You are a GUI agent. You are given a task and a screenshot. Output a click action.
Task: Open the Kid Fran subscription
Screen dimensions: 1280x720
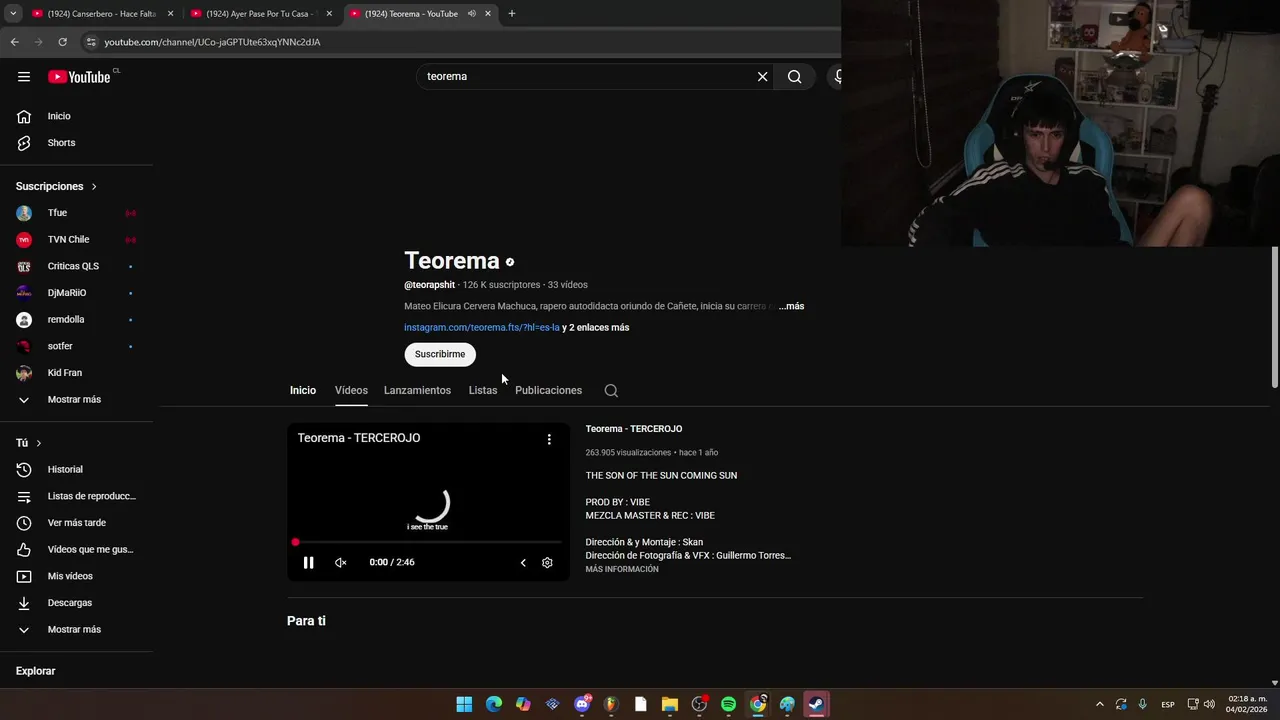[76, 373]
